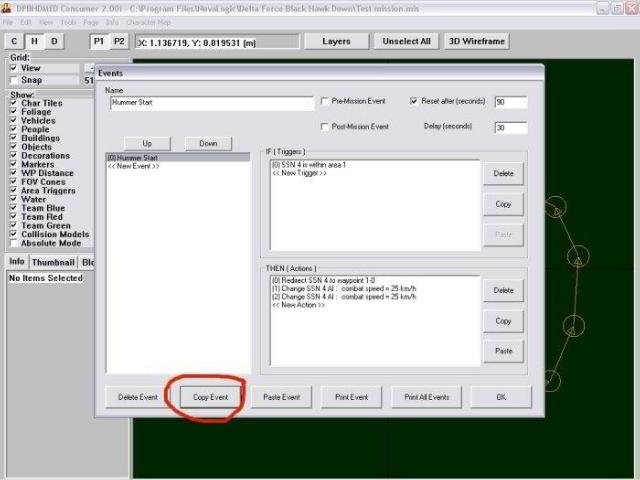
Task: Click the C toolbar button
Action: 14,42
